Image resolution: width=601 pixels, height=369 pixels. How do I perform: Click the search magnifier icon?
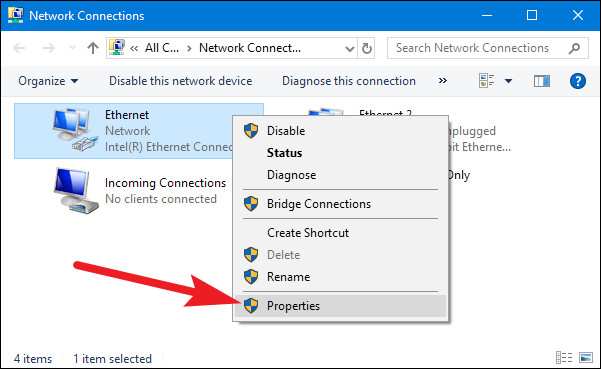(x=574, y=48)
